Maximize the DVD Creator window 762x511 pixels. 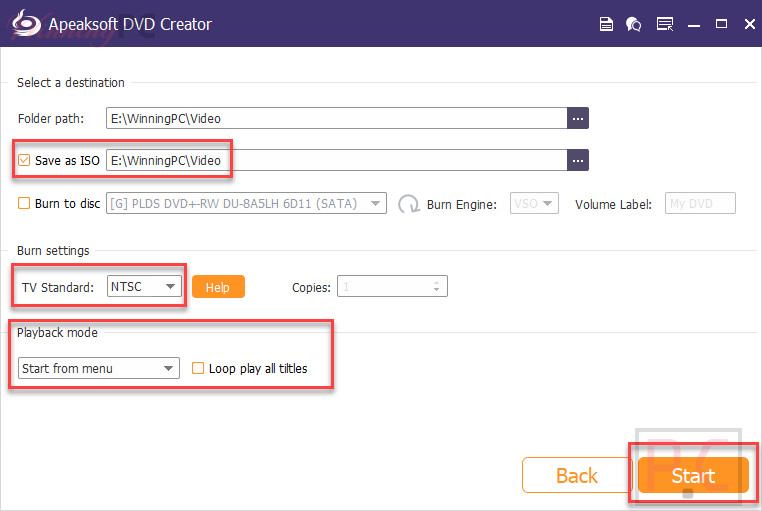(x=722, y=24)
